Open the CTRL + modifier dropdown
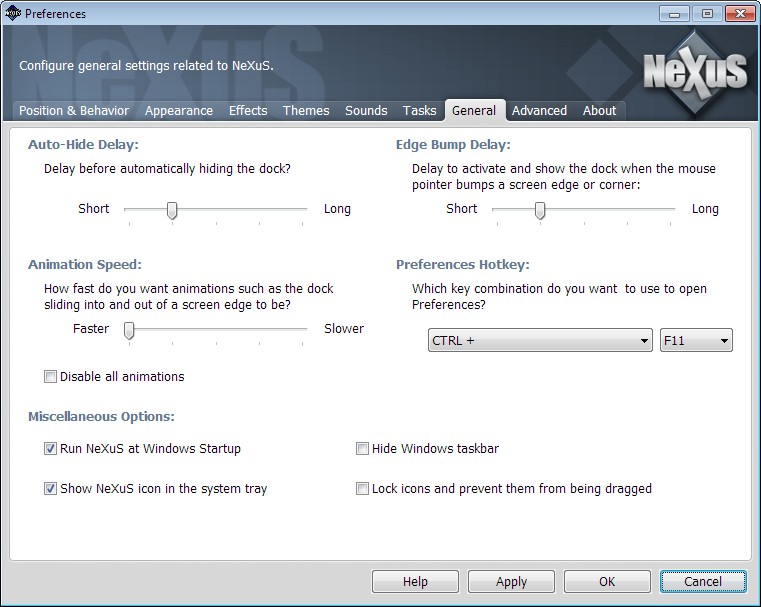The height and width of the screenshot is (607, 761). 540,341
